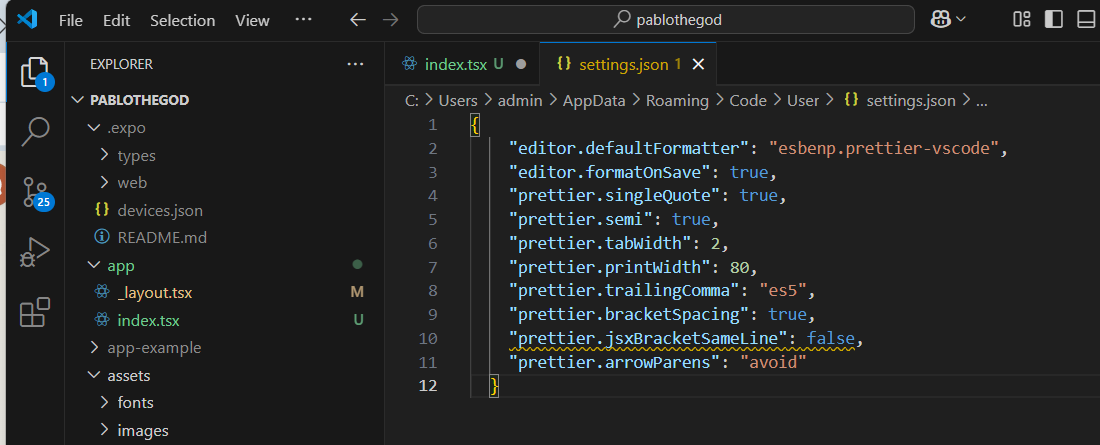Click the "prettier.semi" key
The height and width of the screenshot is (445, 1100).
582,220
